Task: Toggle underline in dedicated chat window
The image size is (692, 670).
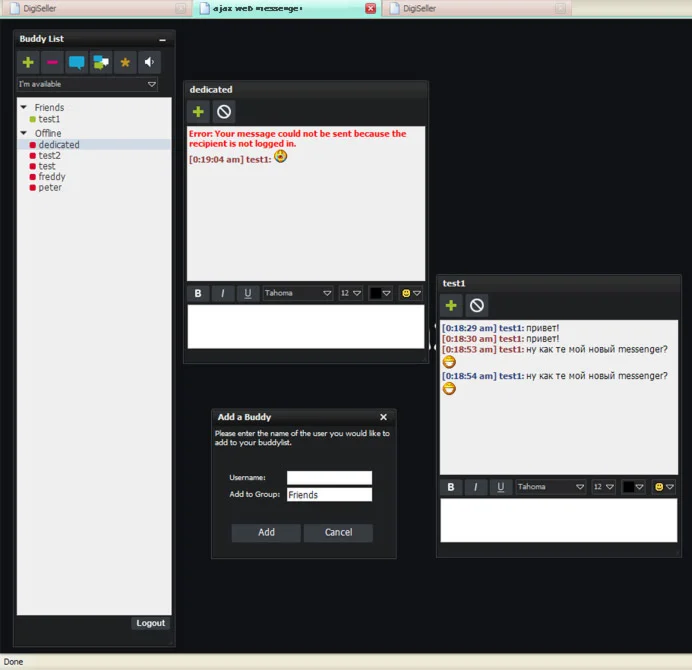Action: (x=248, y=293)
